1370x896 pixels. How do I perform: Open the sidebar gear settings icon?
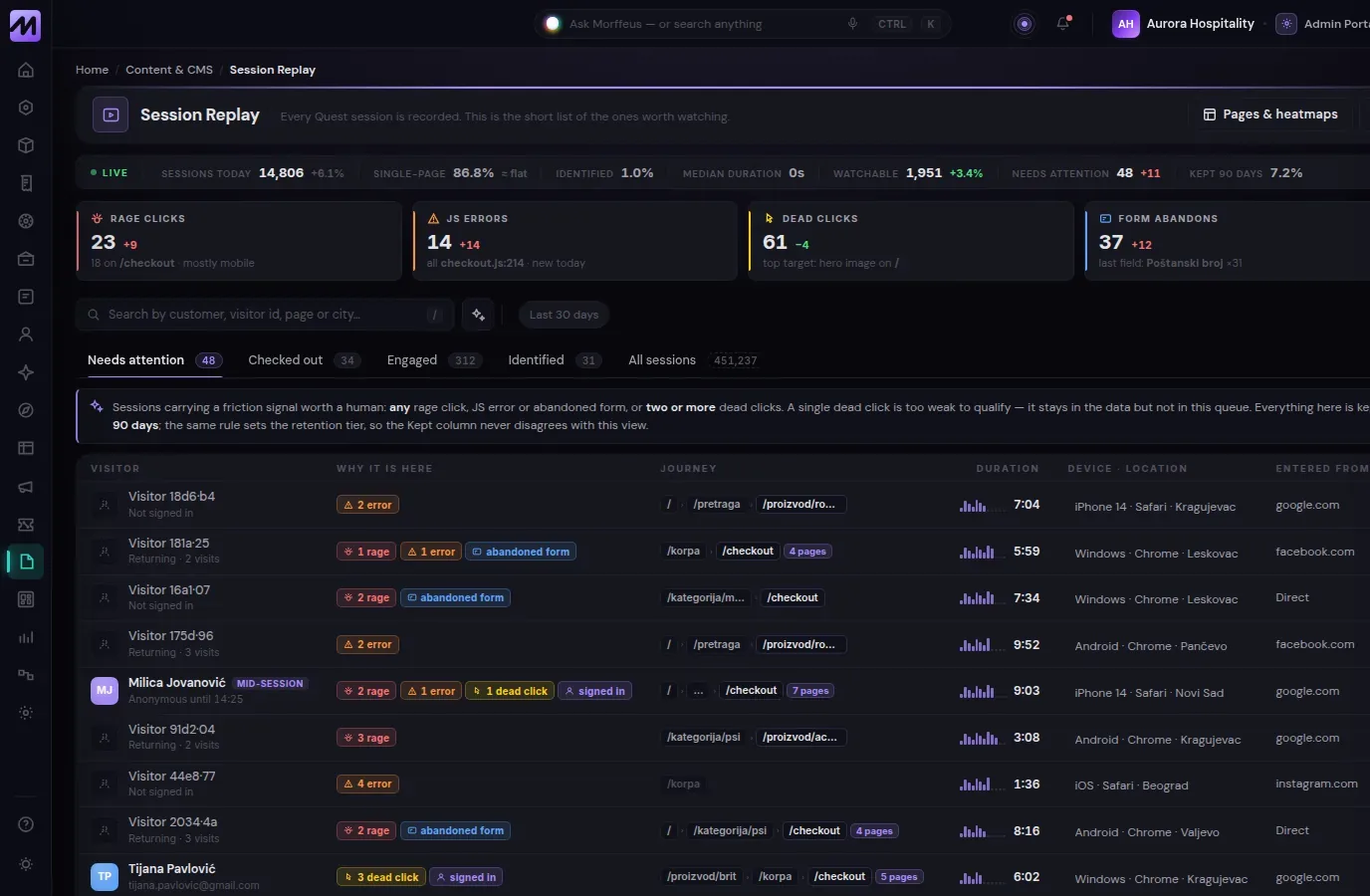[26, 713]
